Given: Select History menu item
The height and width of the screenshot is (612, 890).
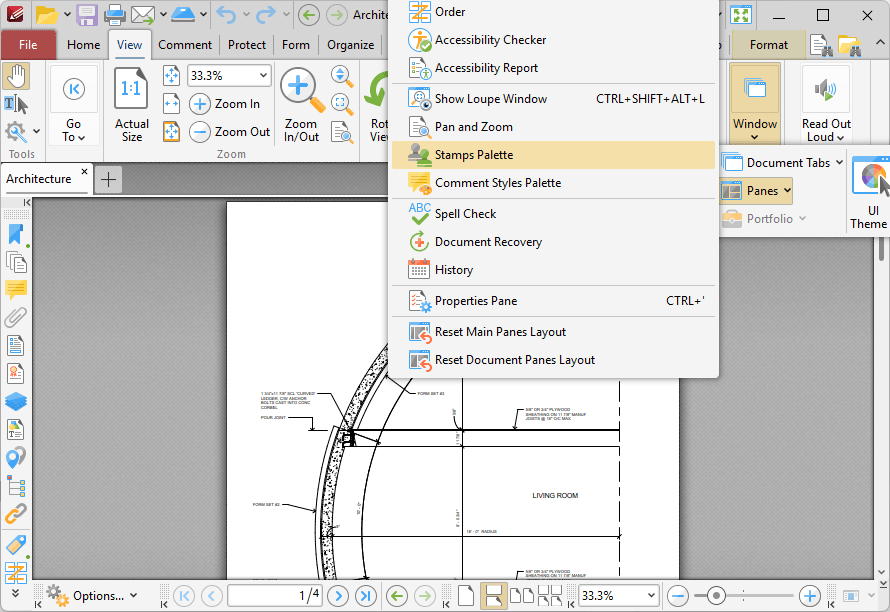Looking at the screenshot, I should (553, 270).
